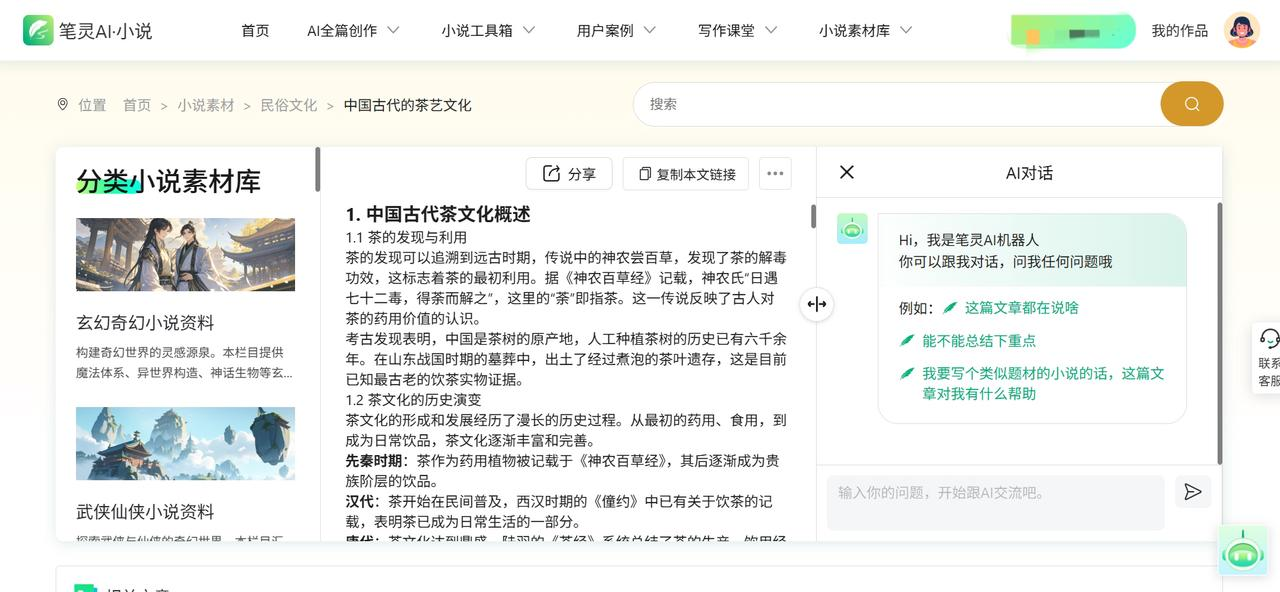Open 武侠仙侠小说资料 thumbnail image
The height and width of the screenshot is (592, 1280).
(x=185, y=443)
